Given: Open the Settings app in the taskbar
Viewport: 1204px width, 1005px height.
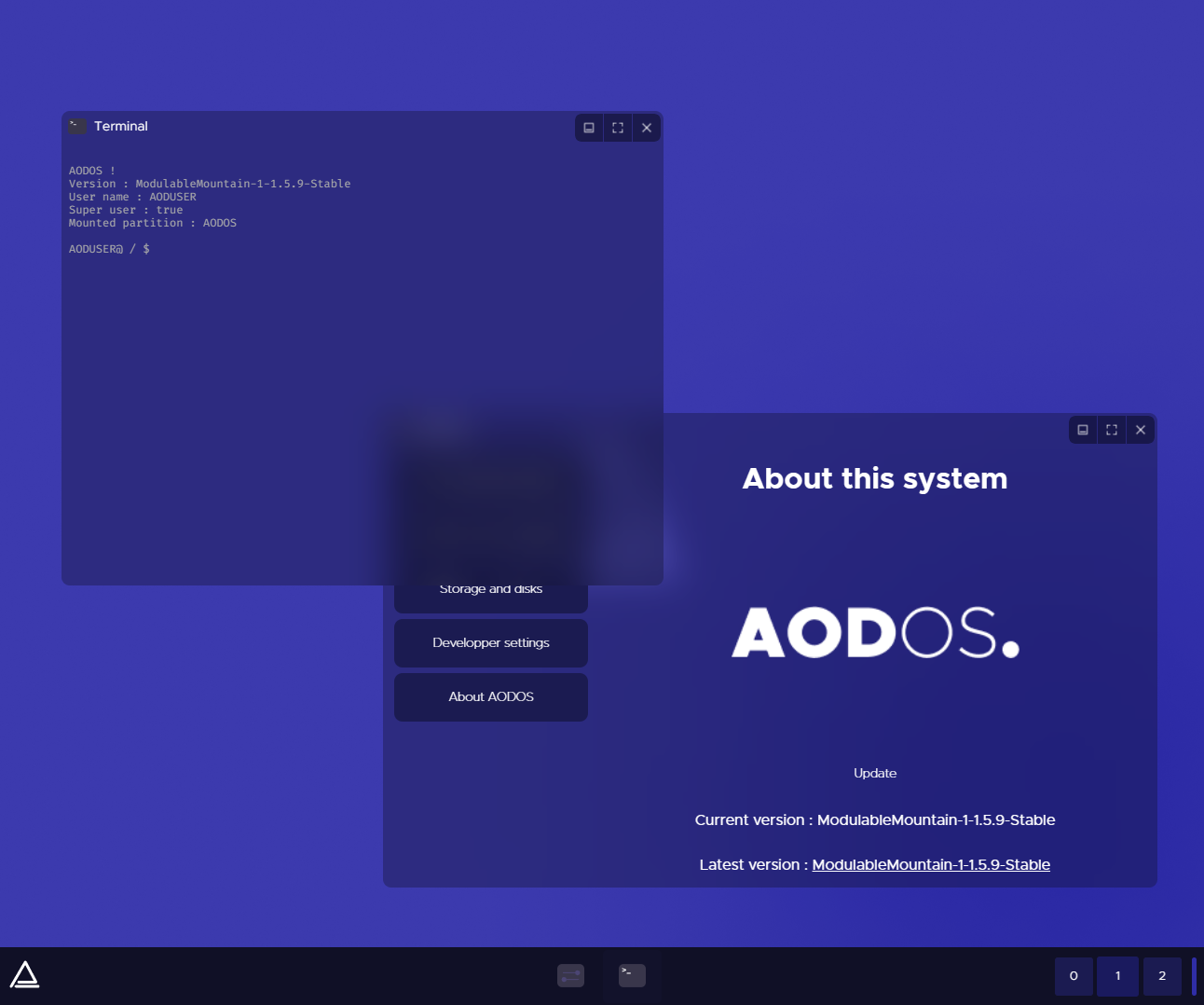Looking at the screenshot, I should [570, 975].
